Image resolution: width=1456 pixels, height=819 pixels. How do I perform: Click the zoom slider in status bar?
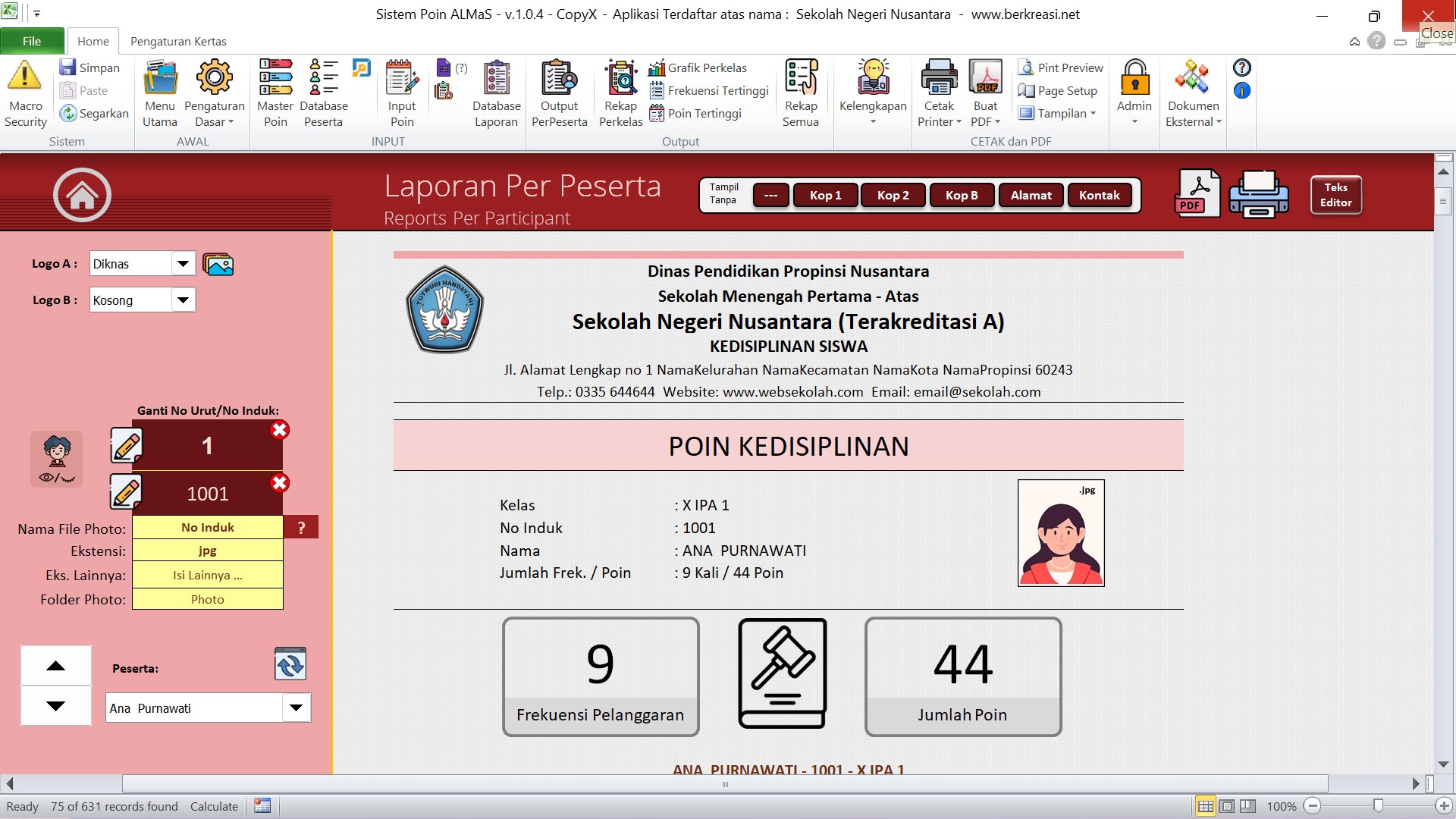1378,806
